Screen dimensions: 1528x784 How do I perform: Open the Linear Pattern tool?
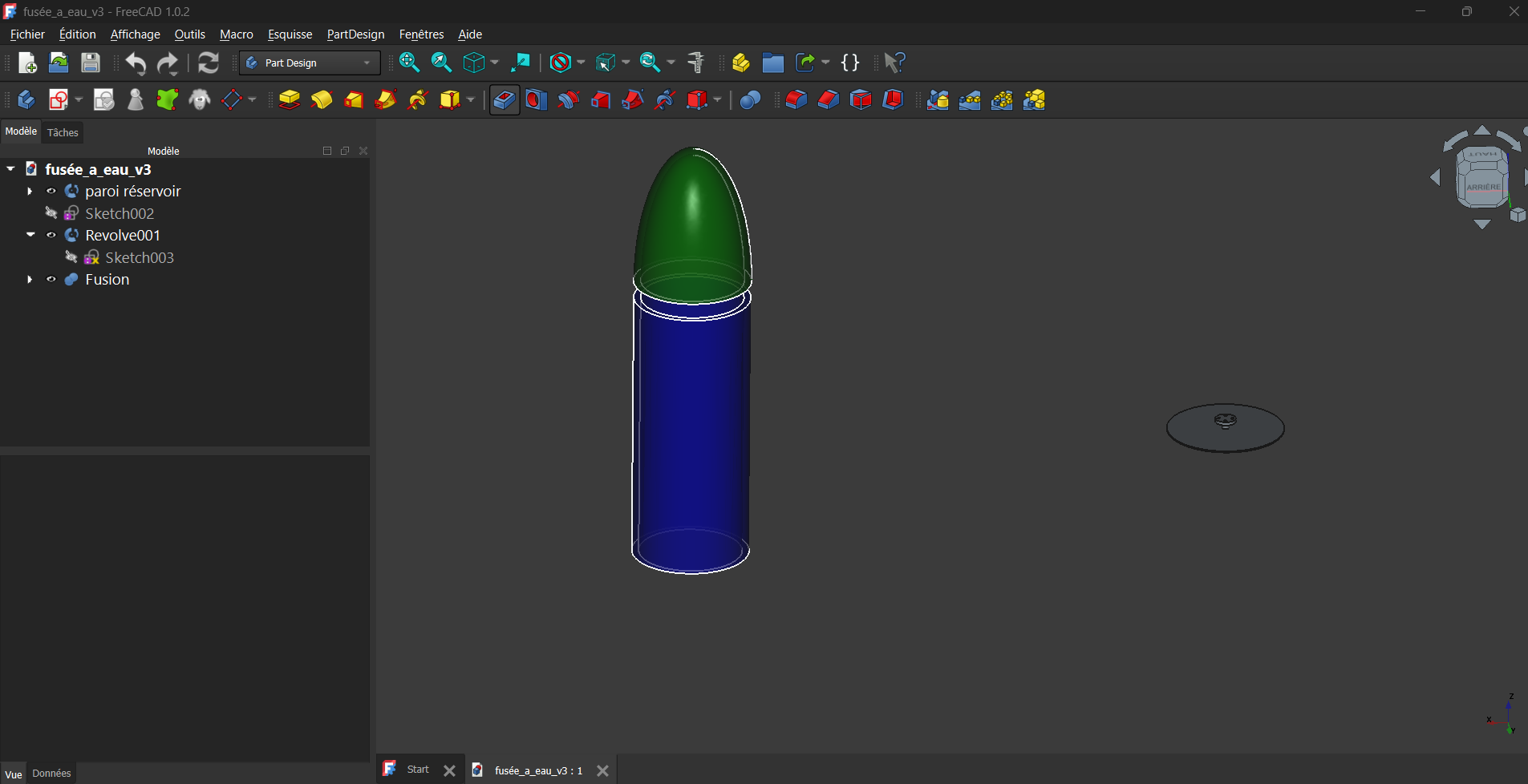tap(970, 100)
